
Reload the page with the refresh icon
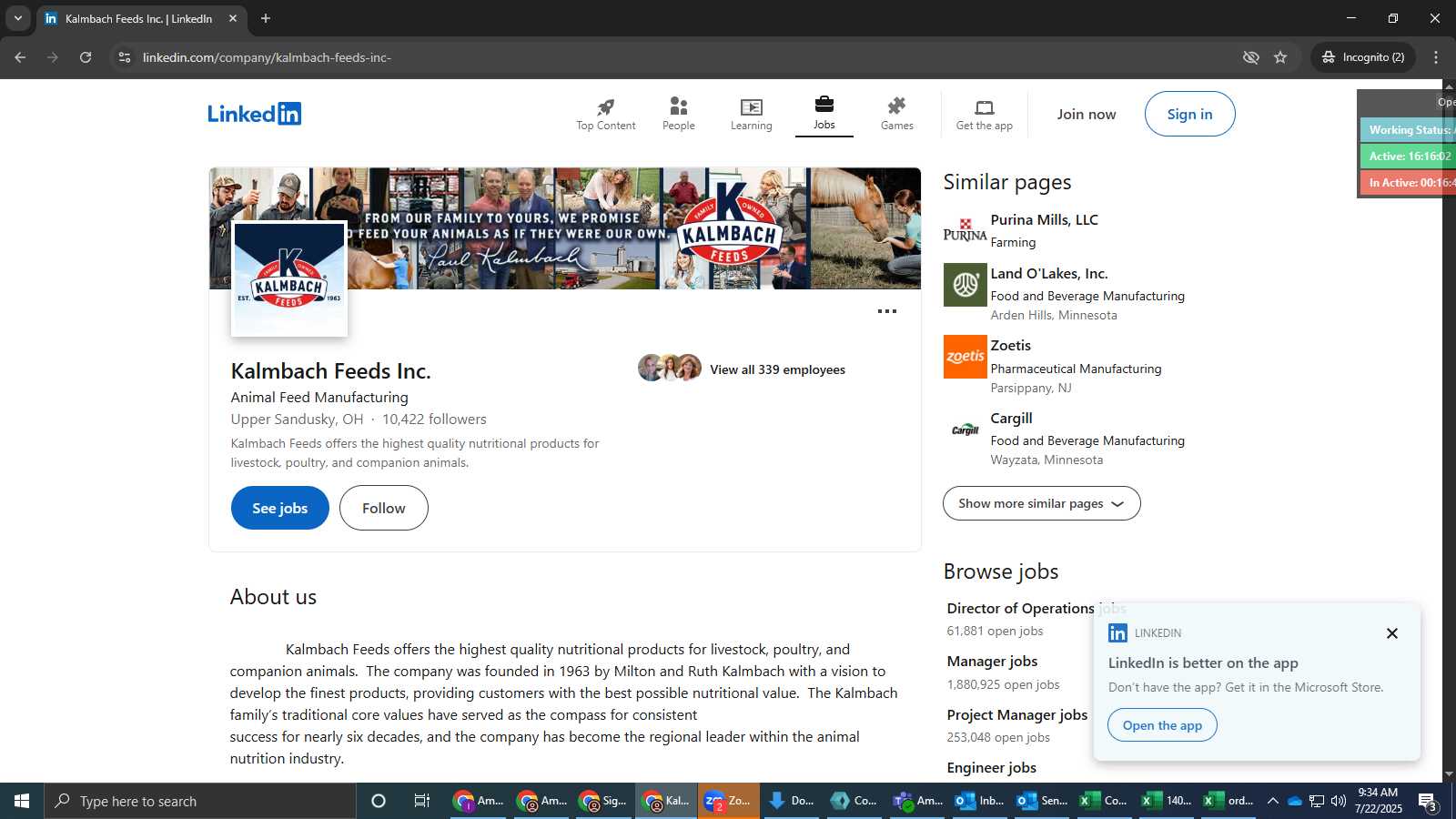point(86,57)
